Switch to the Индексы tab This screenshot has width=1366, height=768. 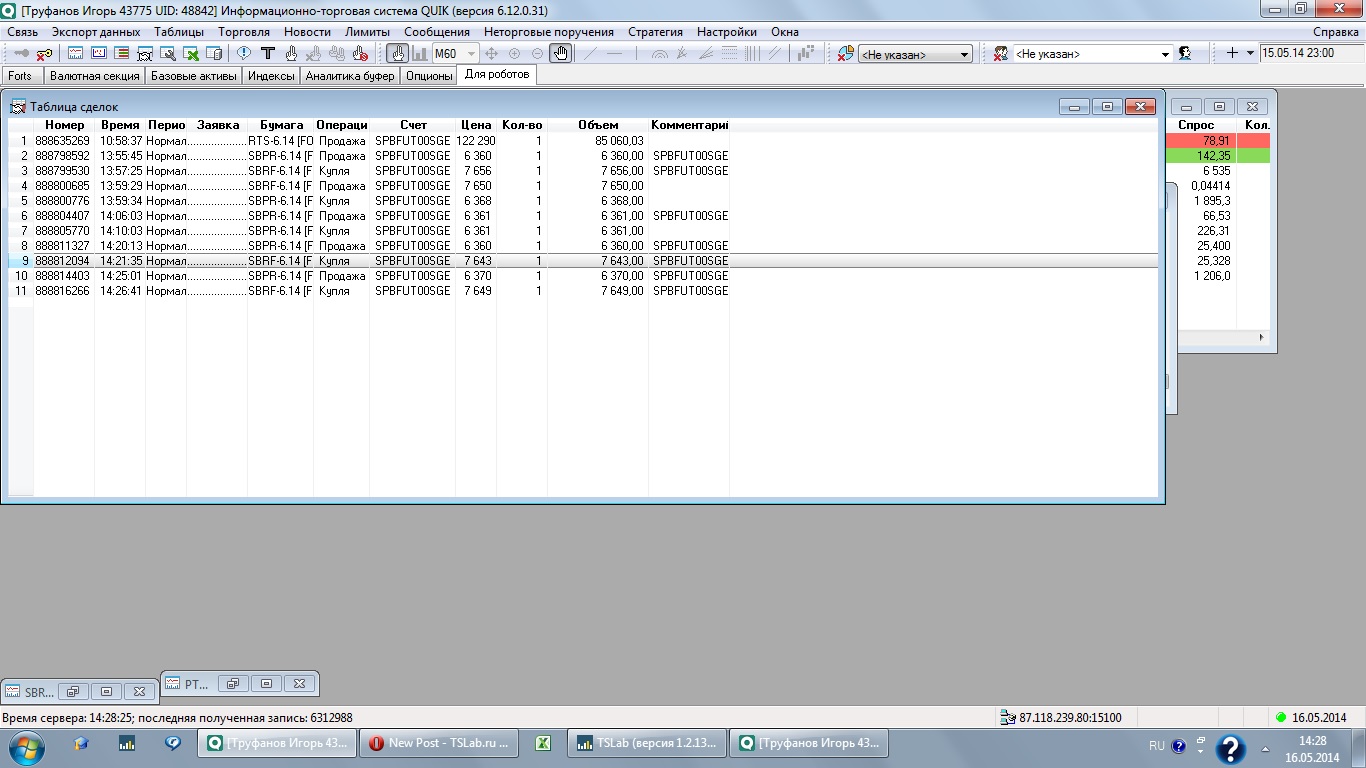click(272, 76)
